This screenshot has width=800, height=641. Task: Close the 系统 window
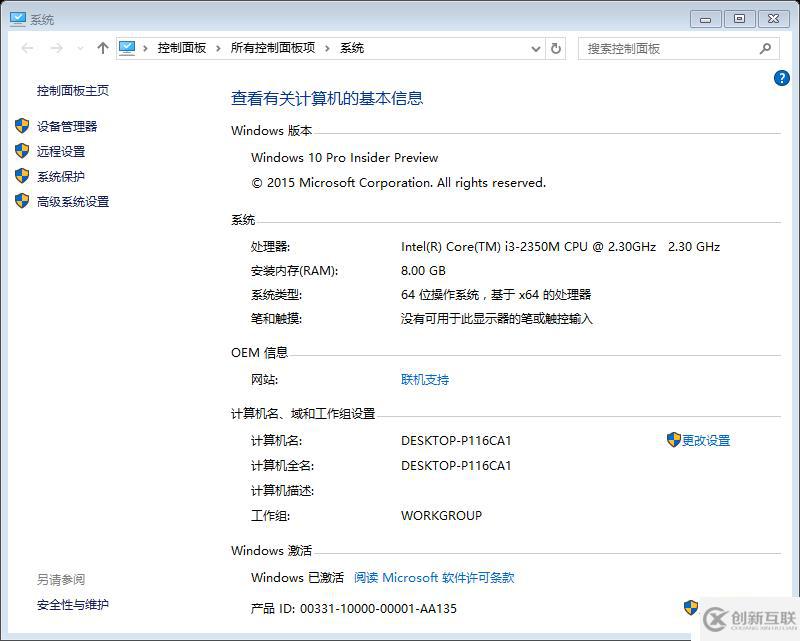pyautogui.click(x=773, y=19)
